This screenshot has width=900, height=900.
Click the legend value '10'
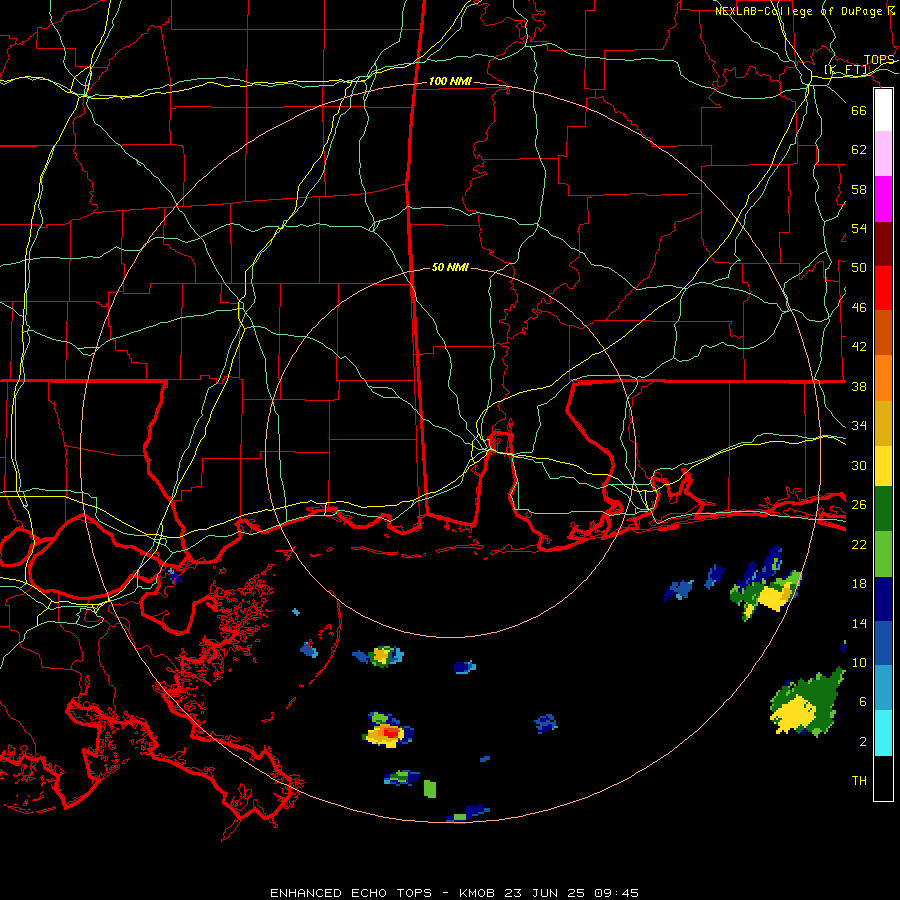[x=859, y=662]
